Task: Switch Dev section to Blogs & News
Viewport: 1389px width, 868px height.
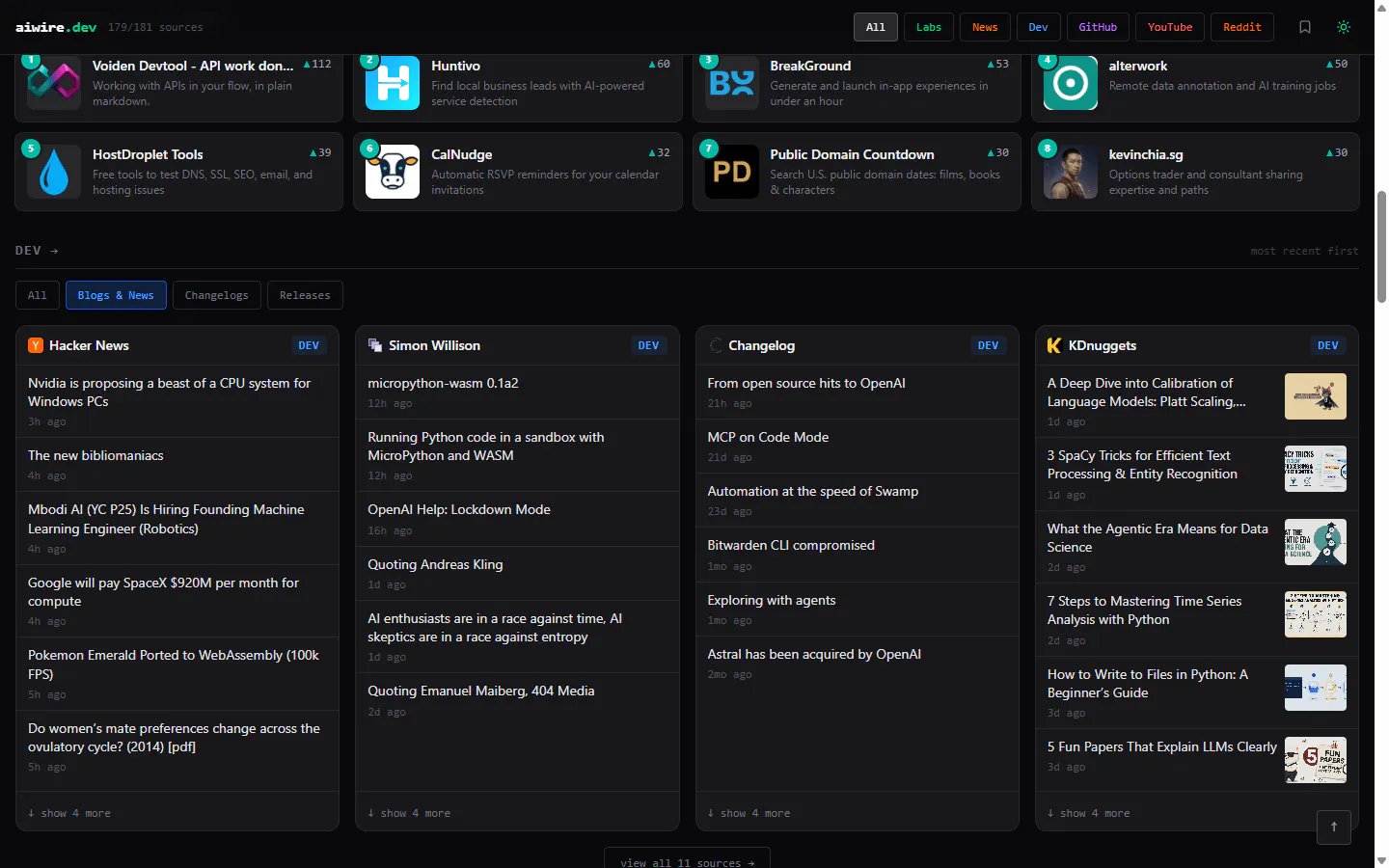Action: tap(116, 295)
